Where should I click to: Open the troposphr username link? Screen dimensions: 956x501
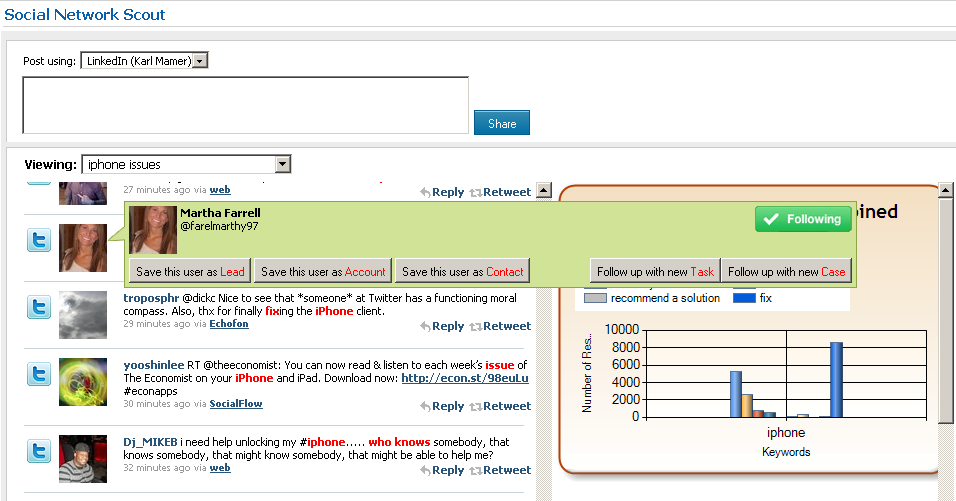point(151,298)
